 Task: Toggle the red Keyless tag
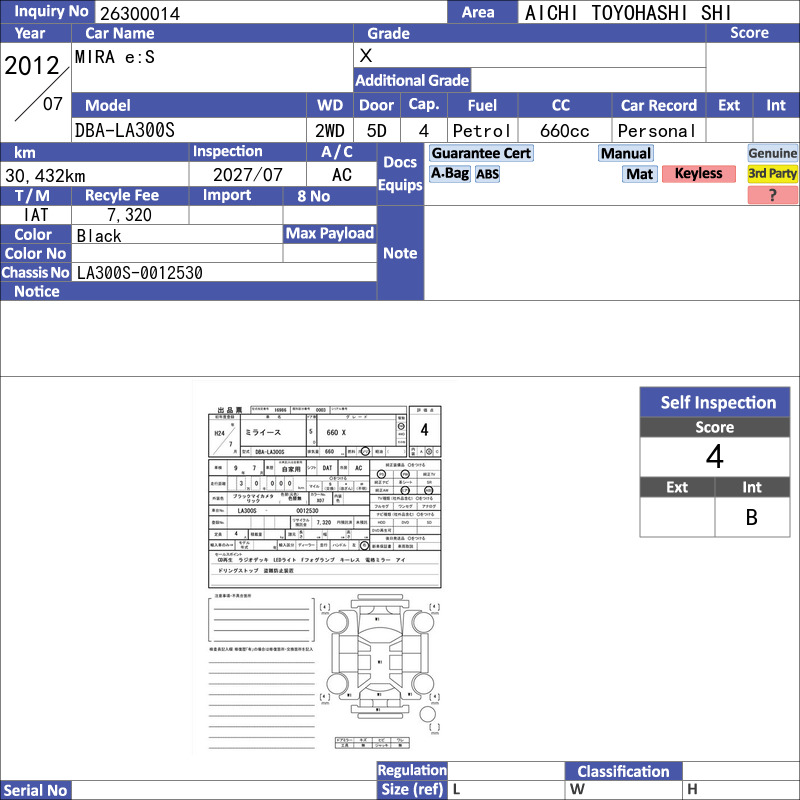(698, 173)
